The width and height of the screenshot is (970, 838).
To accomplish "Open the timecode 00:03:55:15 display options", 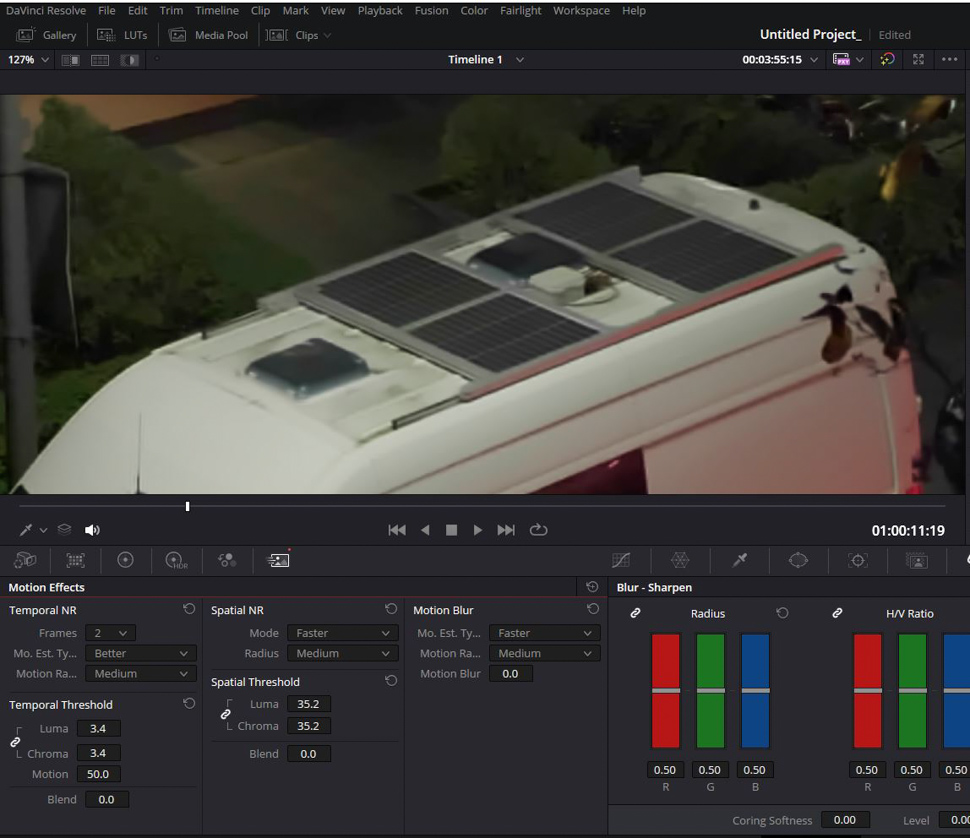I will click(x=814, y=60).
